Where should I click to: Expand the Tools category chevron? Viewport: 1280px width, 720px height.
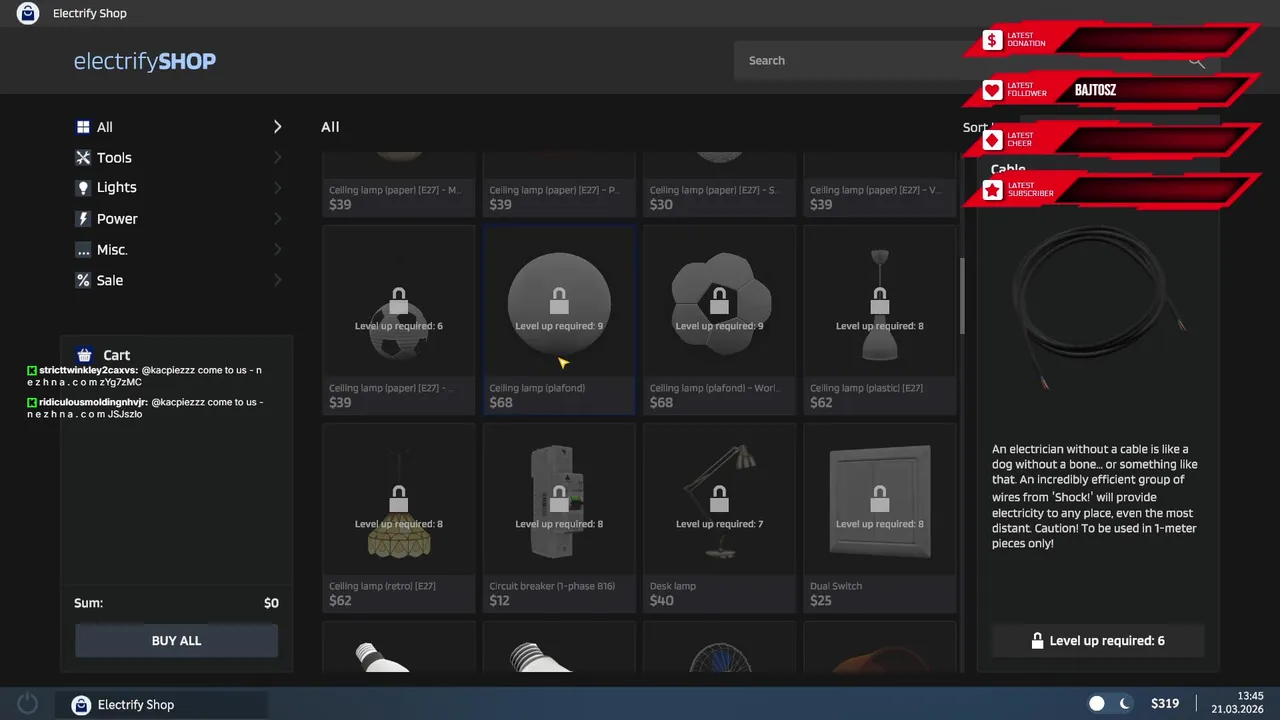(x=277, y=158)
